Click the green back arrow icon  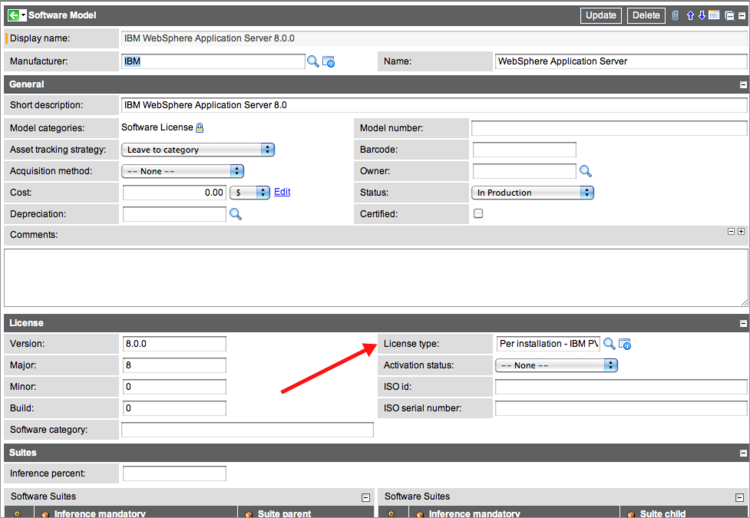(13, 15)
